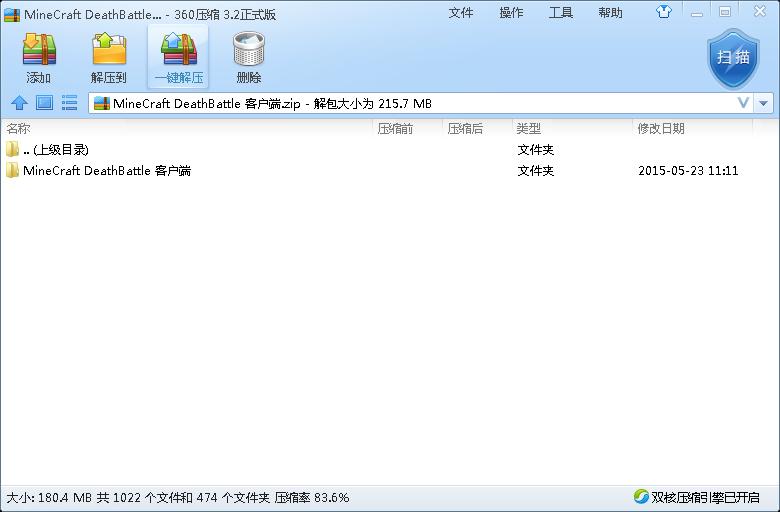Click status text '大小: 180.4 MB'
780x512 pixels.
tap(49, 497)
